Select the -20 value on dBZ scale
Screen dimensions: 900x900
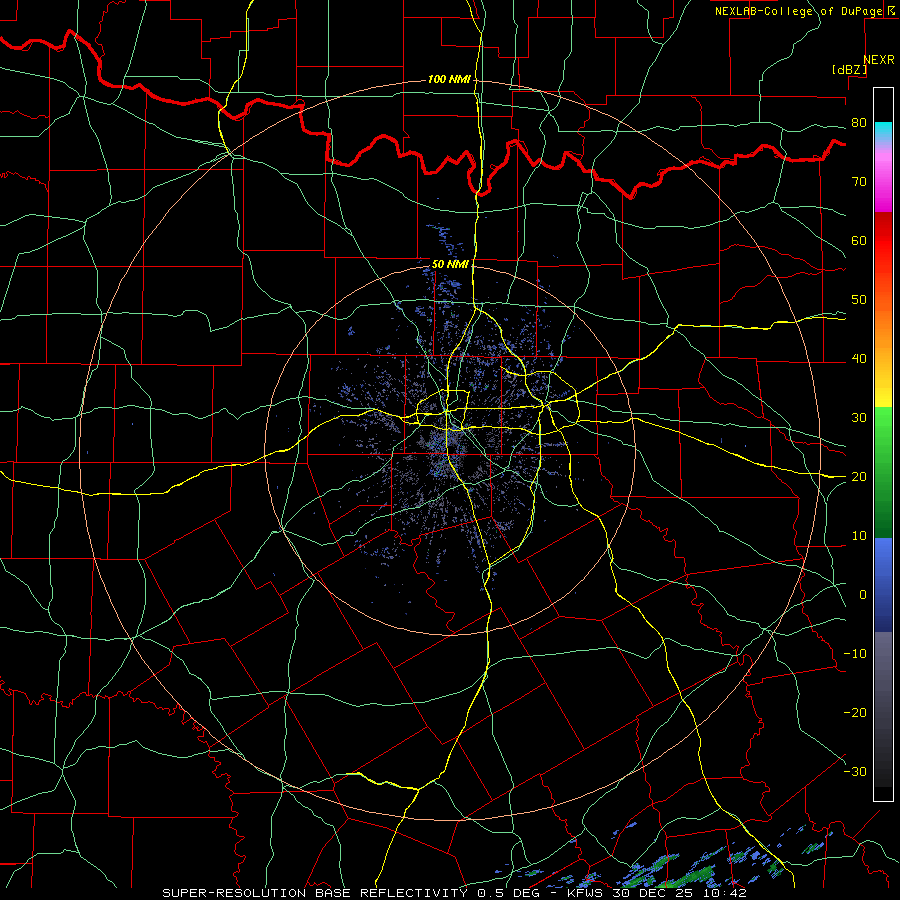(x=855, y=712)
